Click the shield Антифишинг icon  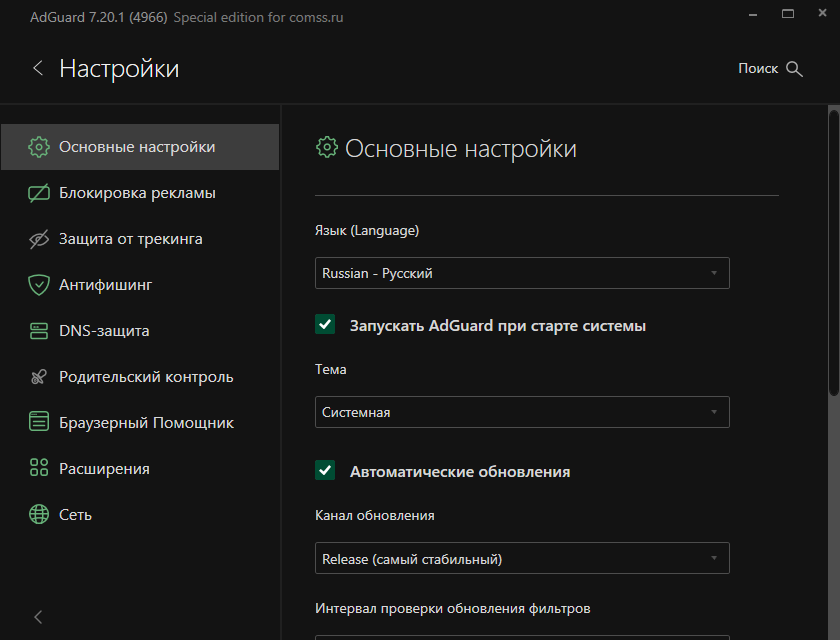39,285
